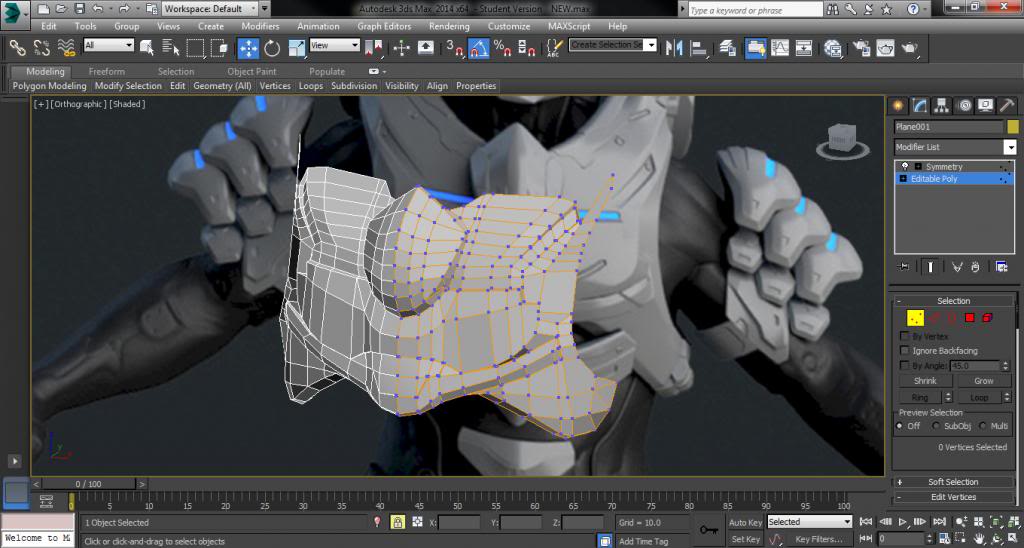Click the Select and Link tool
Viewport: 1024px width, 548px height.
(x=17, y=47)
